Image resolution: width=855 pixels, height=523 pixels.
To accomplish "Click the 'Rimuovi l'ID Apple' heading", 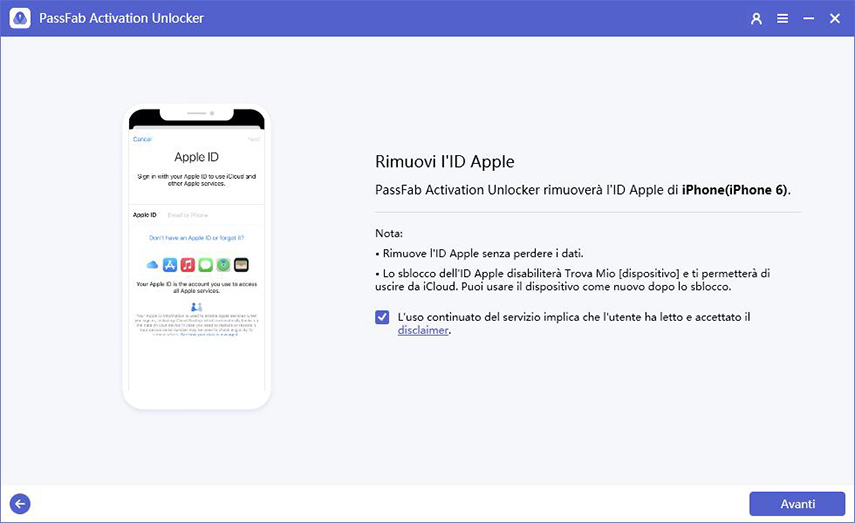I will pos(445,161).
